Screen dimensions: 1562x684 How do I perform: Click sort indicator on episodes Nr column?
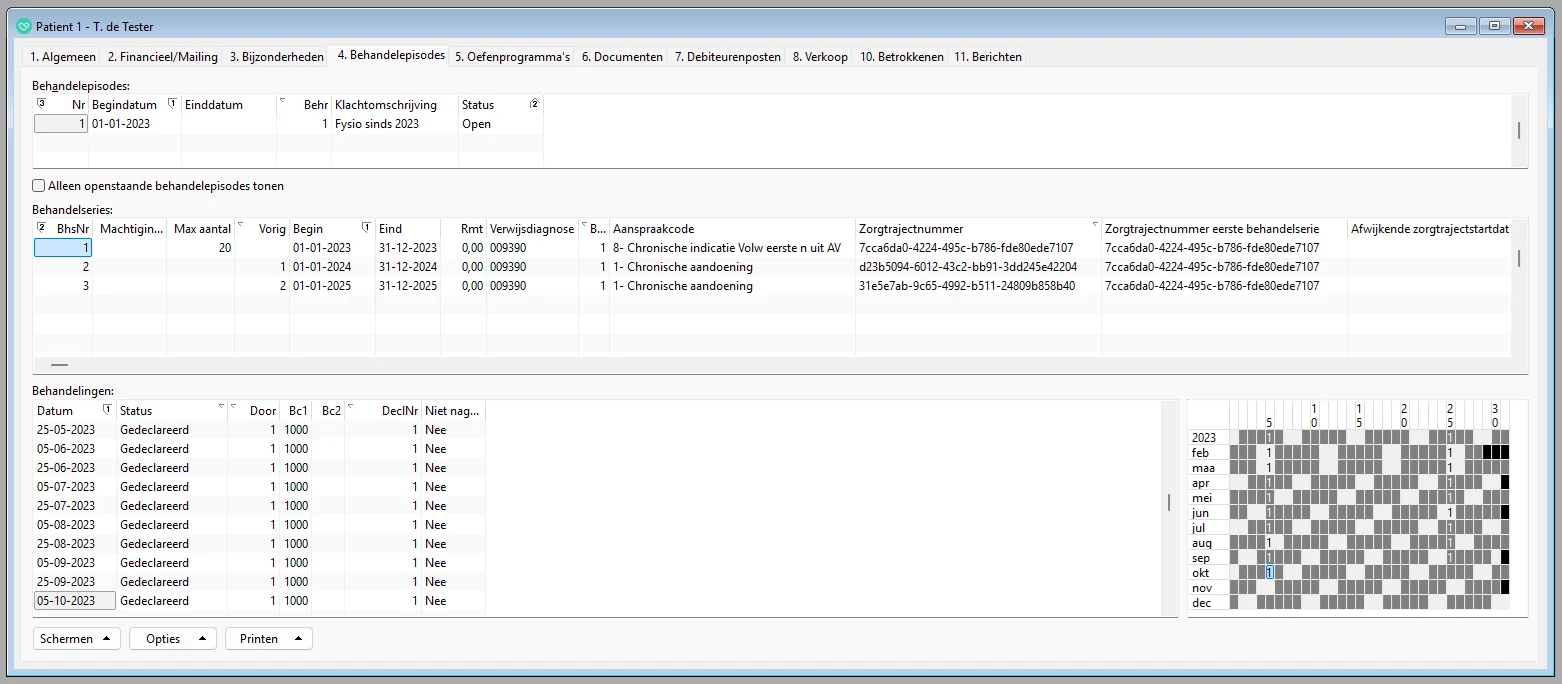41,103
